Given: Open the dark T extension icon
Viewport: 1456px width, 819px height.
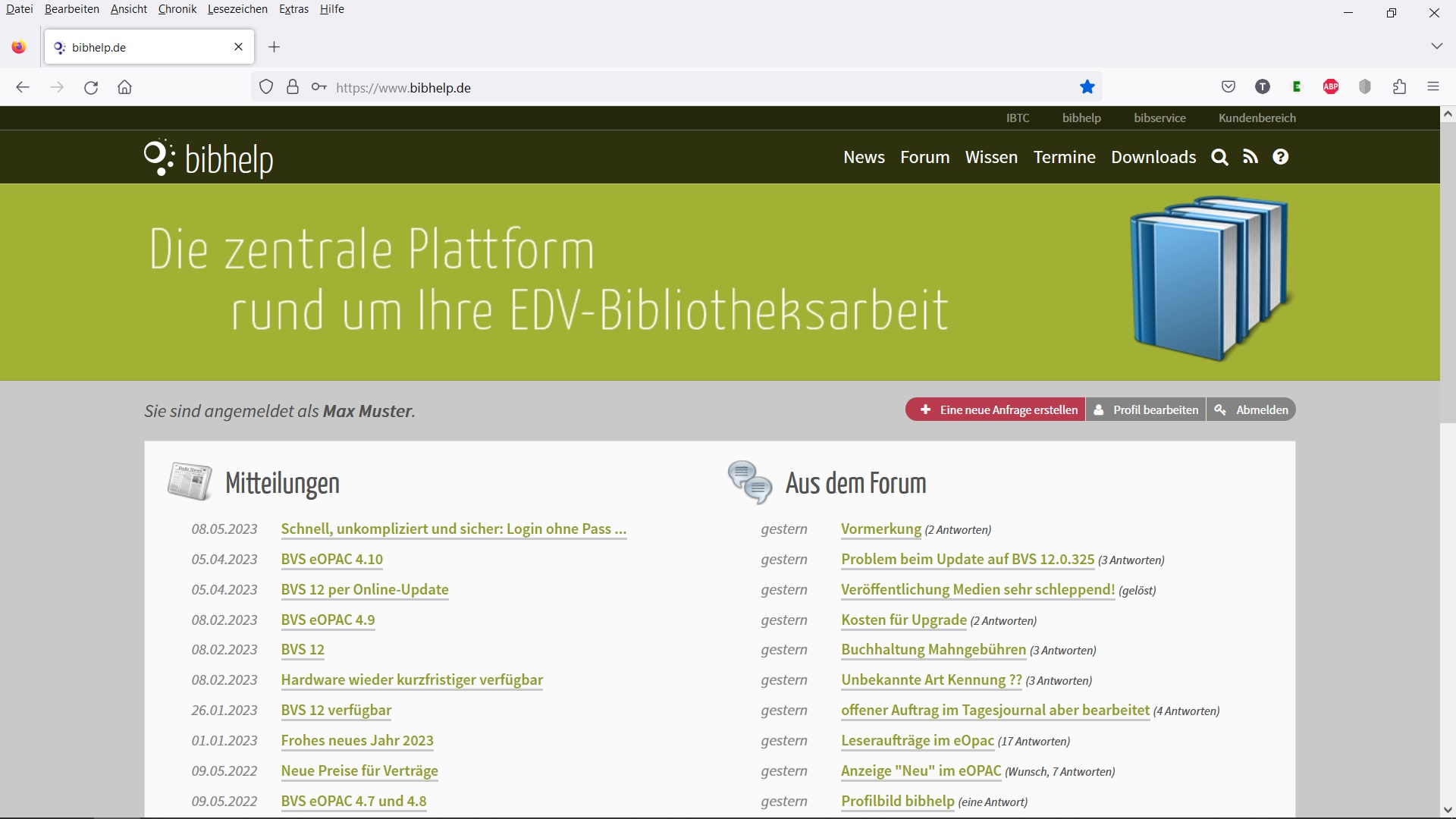Looking at the screenshot, I should tap(1263, 87).
